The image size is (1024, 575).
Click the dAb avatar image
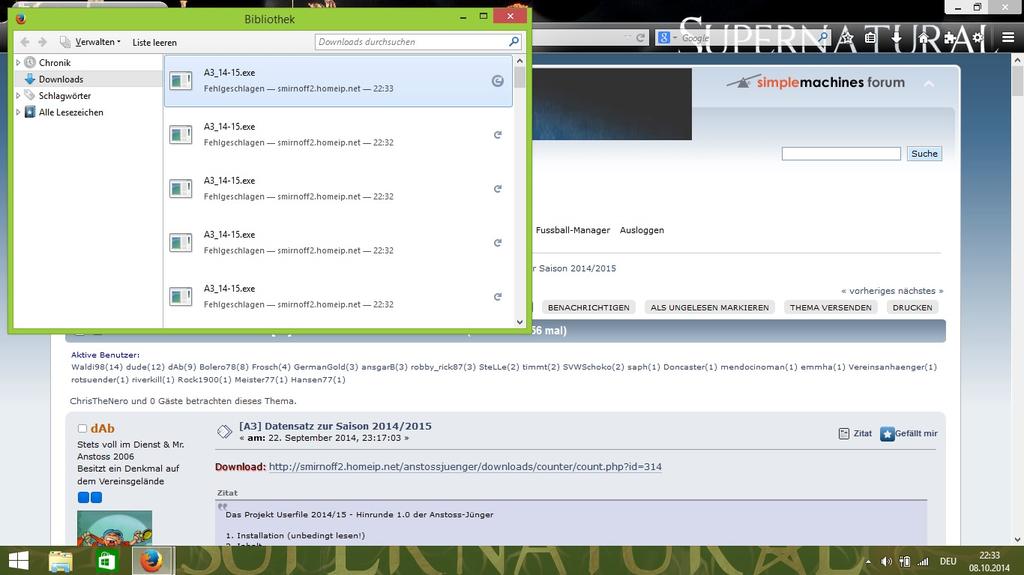[x=114, y=528]
